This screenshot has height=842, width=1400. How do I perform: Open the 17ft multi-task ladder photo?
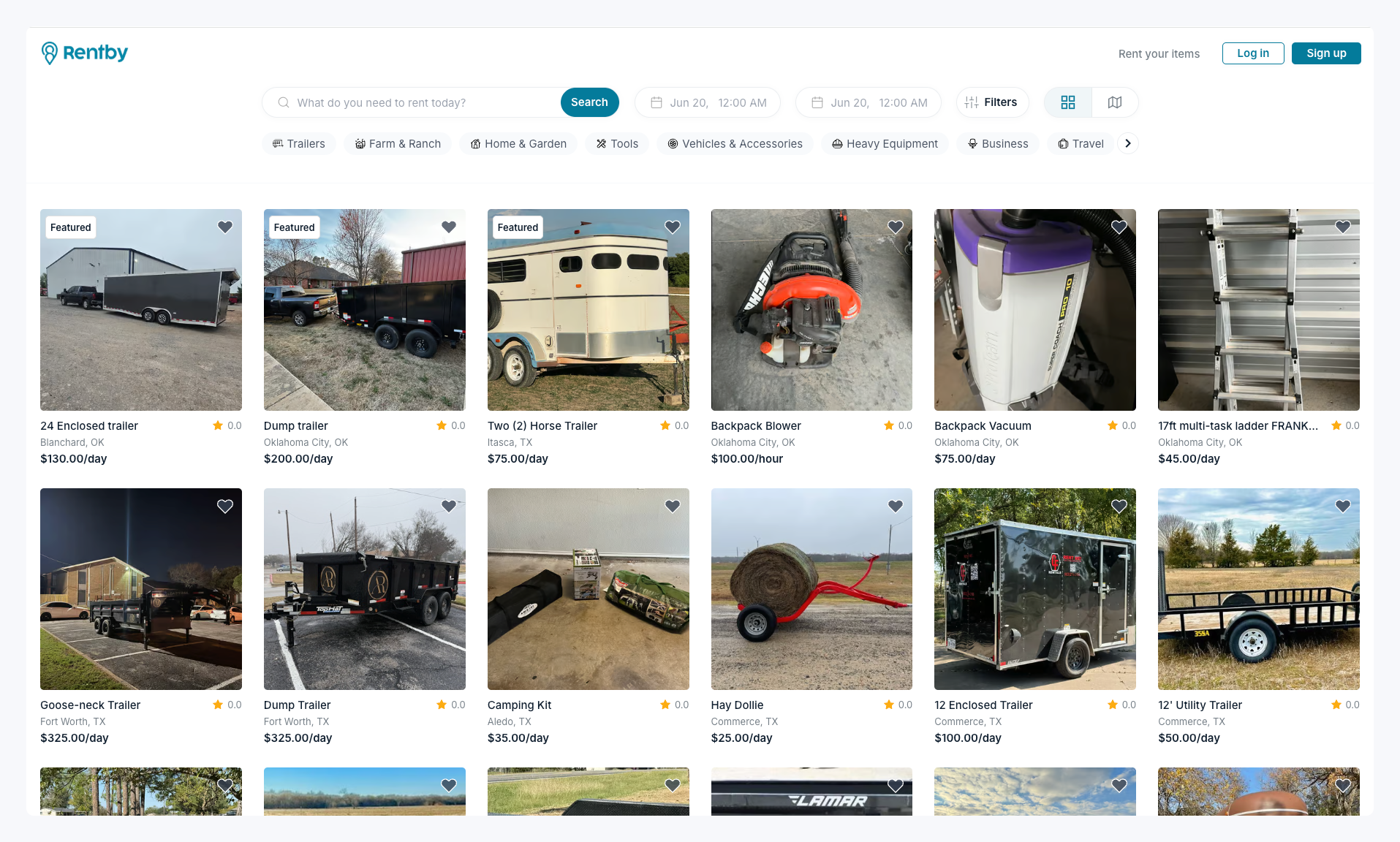coord(1259,310)
